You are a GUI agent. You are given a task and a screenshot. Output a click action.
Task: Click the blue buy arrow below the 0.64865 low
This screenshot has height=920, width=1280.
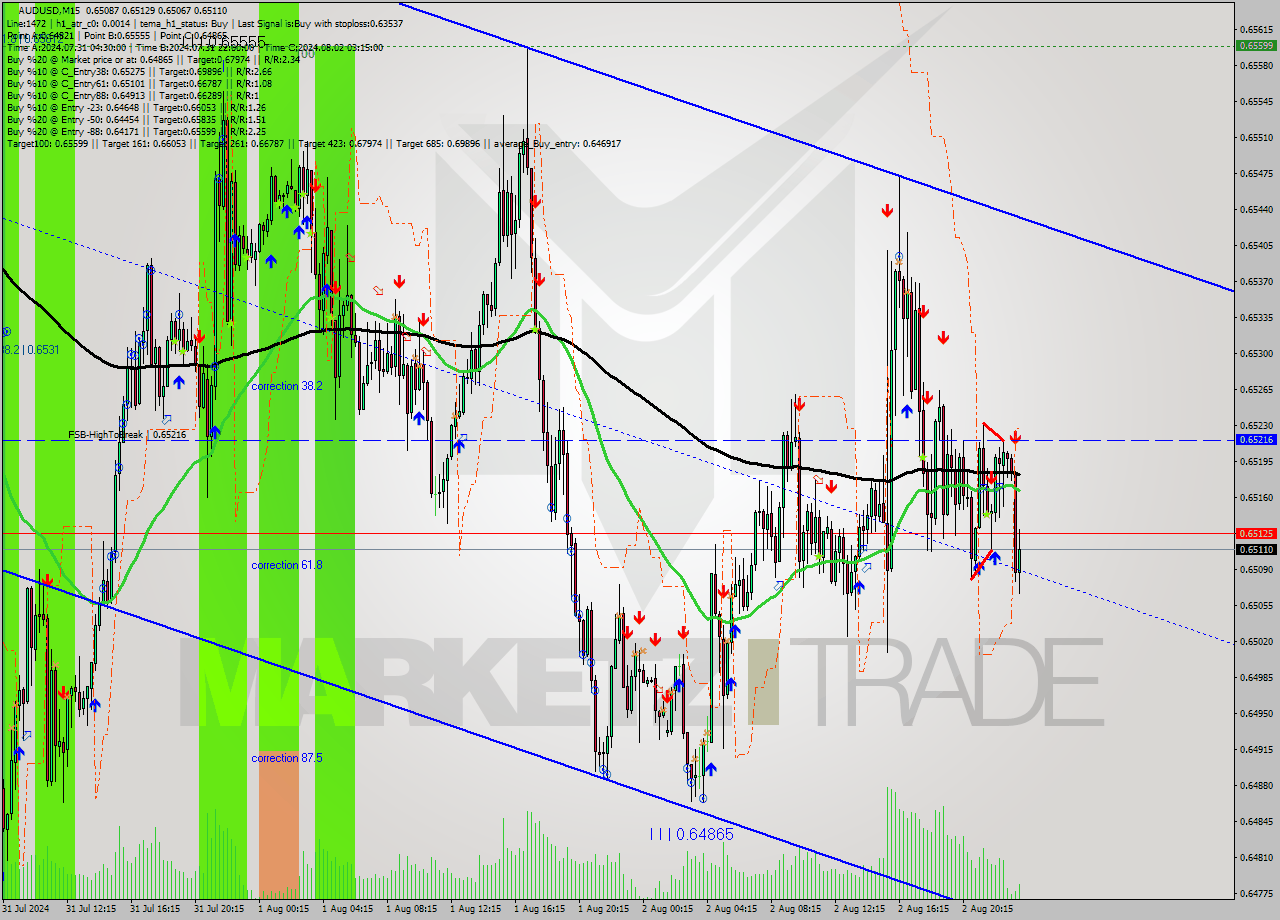pyautogui.click(x=711, y=769)
